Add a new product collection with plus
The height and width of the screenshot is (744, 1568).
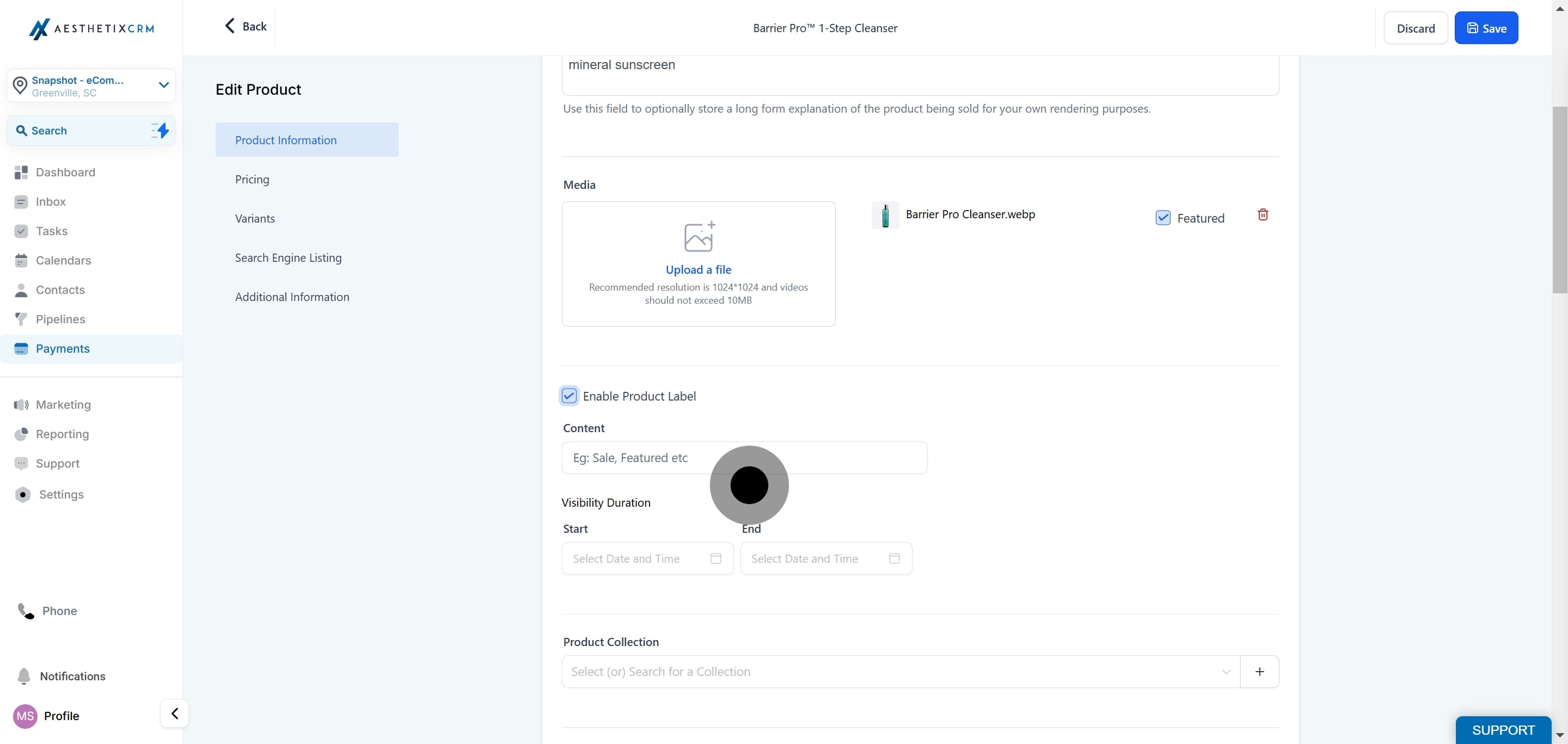pyautogui.click(x=1260, y=672)
